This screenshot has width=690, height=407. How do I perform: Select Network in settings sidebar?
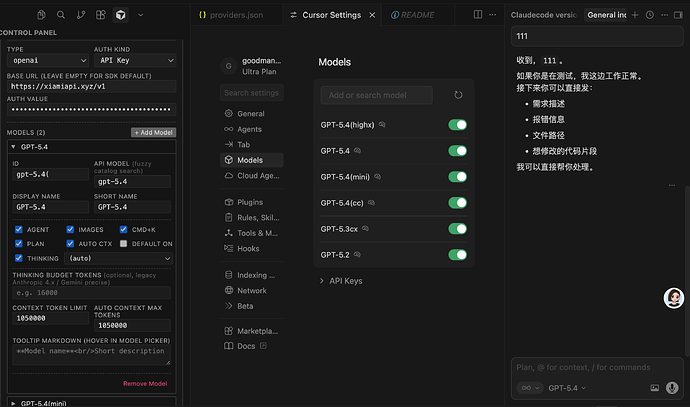(x=252, y=290)
